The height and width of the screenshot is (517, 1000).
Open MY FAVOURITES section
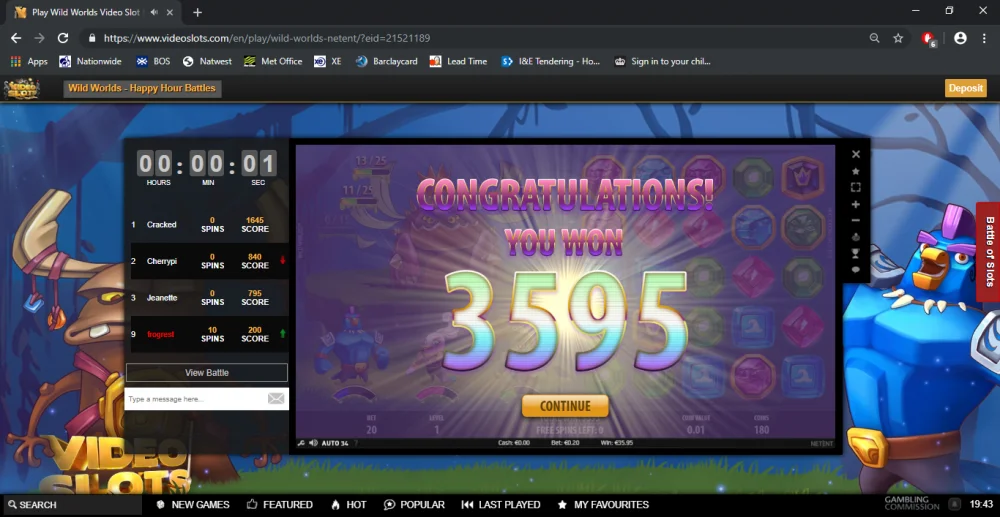(603, 505)
